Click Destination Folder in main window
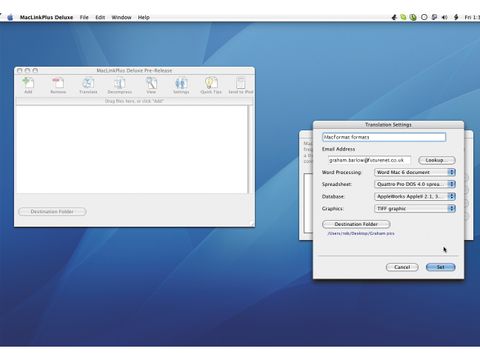Screen dimensions: 480x360 click(52, 212)
